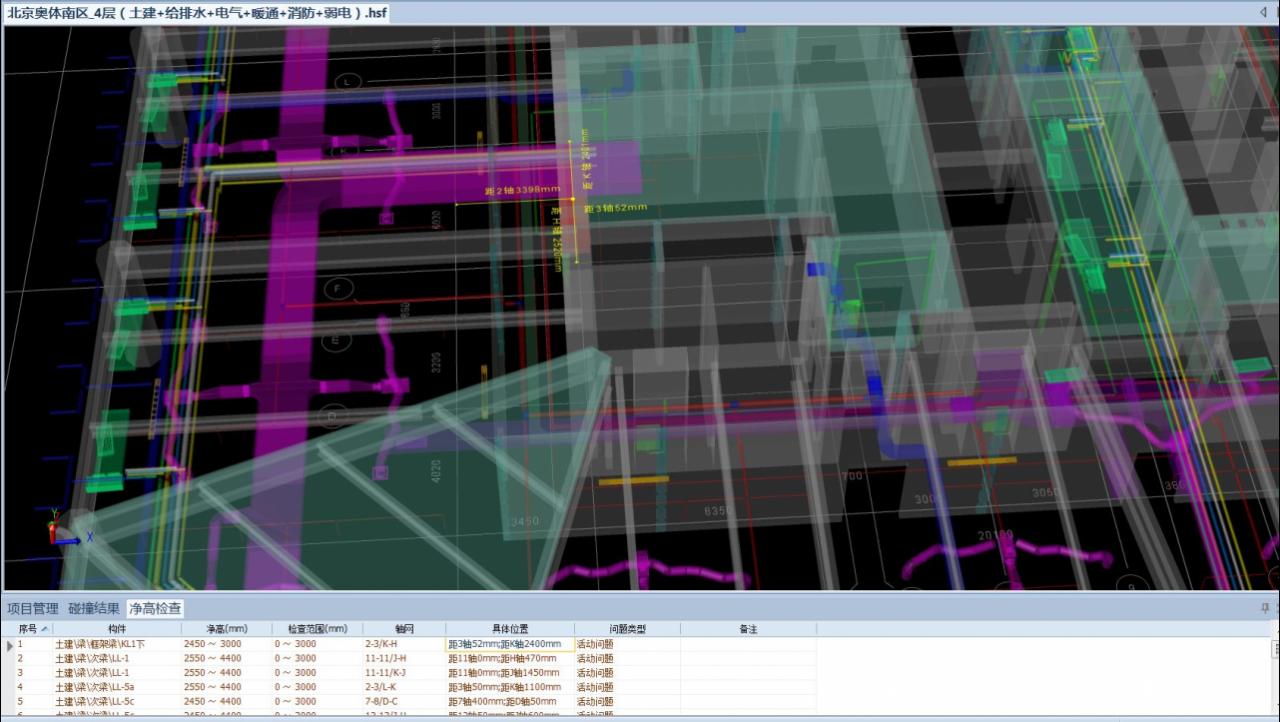Click the 问题类型 column header
The image size is (1280, 722).
[x=627, y=629]
